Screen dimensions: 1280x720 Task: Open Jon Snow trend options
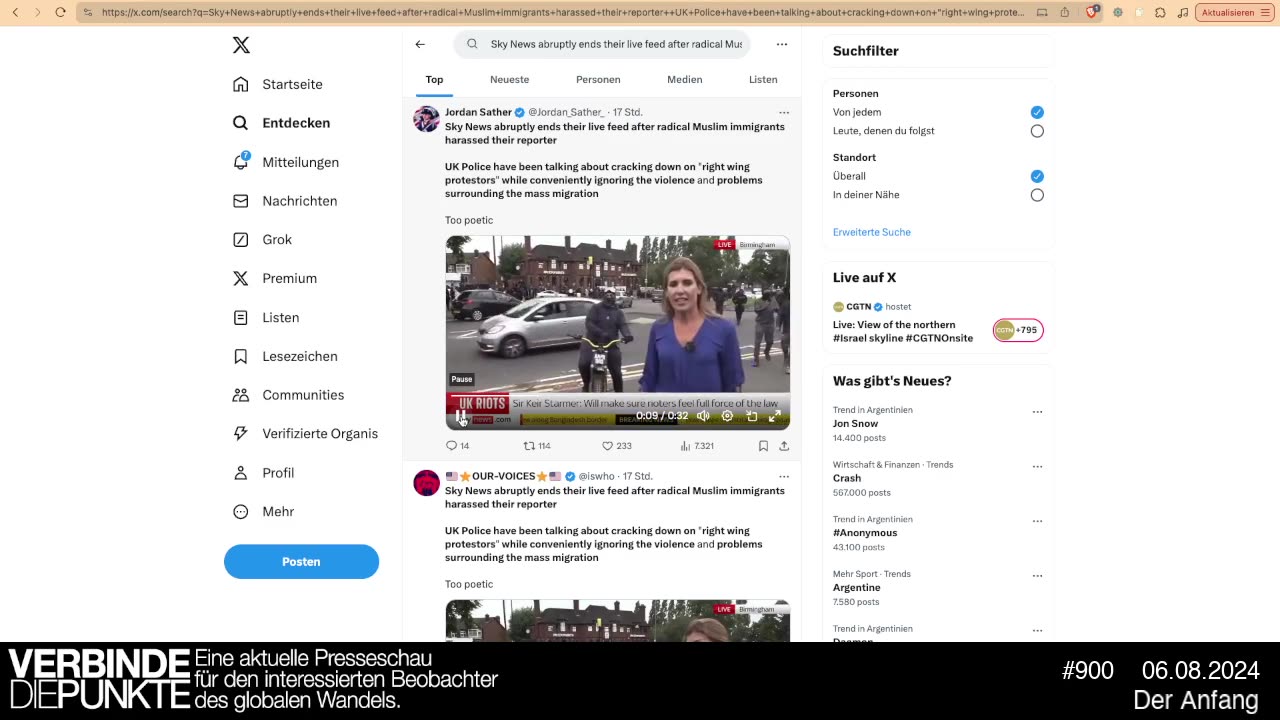[x=1037, y=412]
